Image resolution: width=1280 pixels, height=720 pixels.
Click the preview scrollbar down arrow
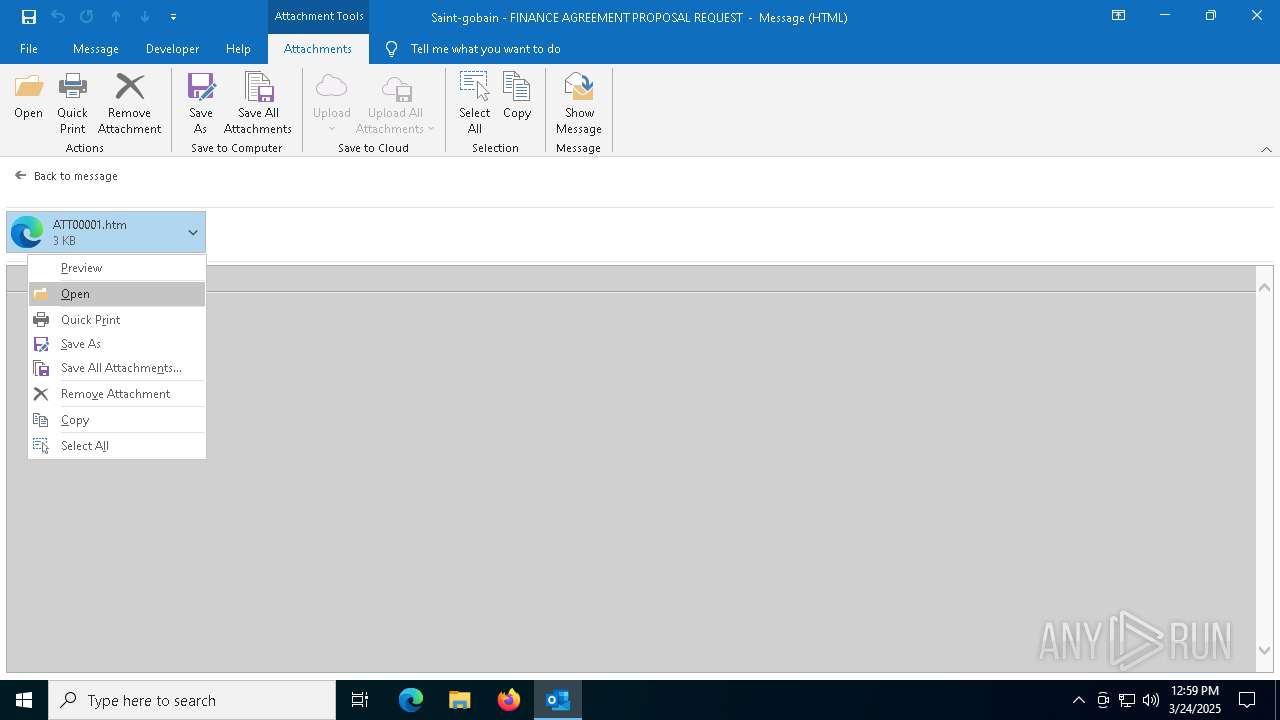coord(1265,651)
